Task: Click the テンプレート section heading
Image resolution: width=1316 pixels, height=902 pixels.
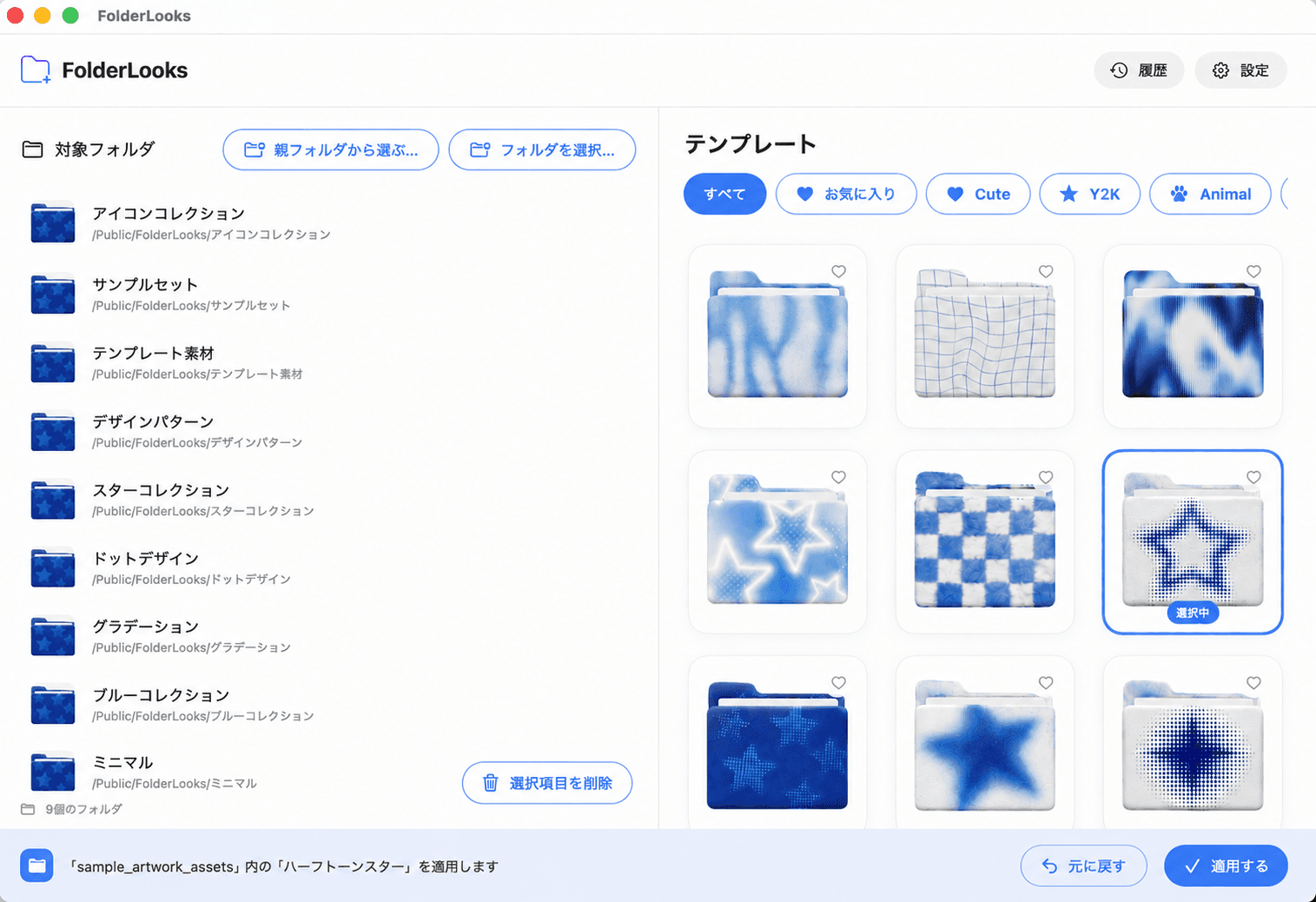Action: [x=751, y=144]
